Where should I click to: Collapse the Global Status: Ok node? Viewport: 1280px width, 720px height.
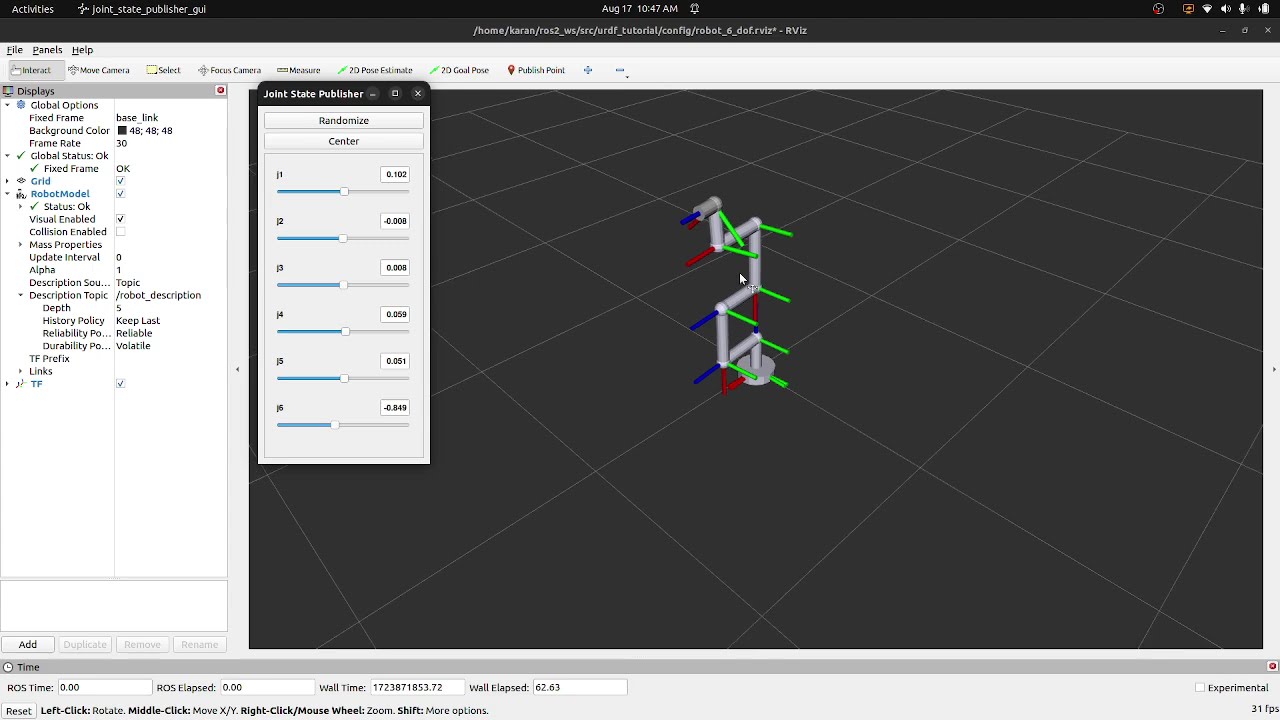pyautogui.click(x=8, y=156)
